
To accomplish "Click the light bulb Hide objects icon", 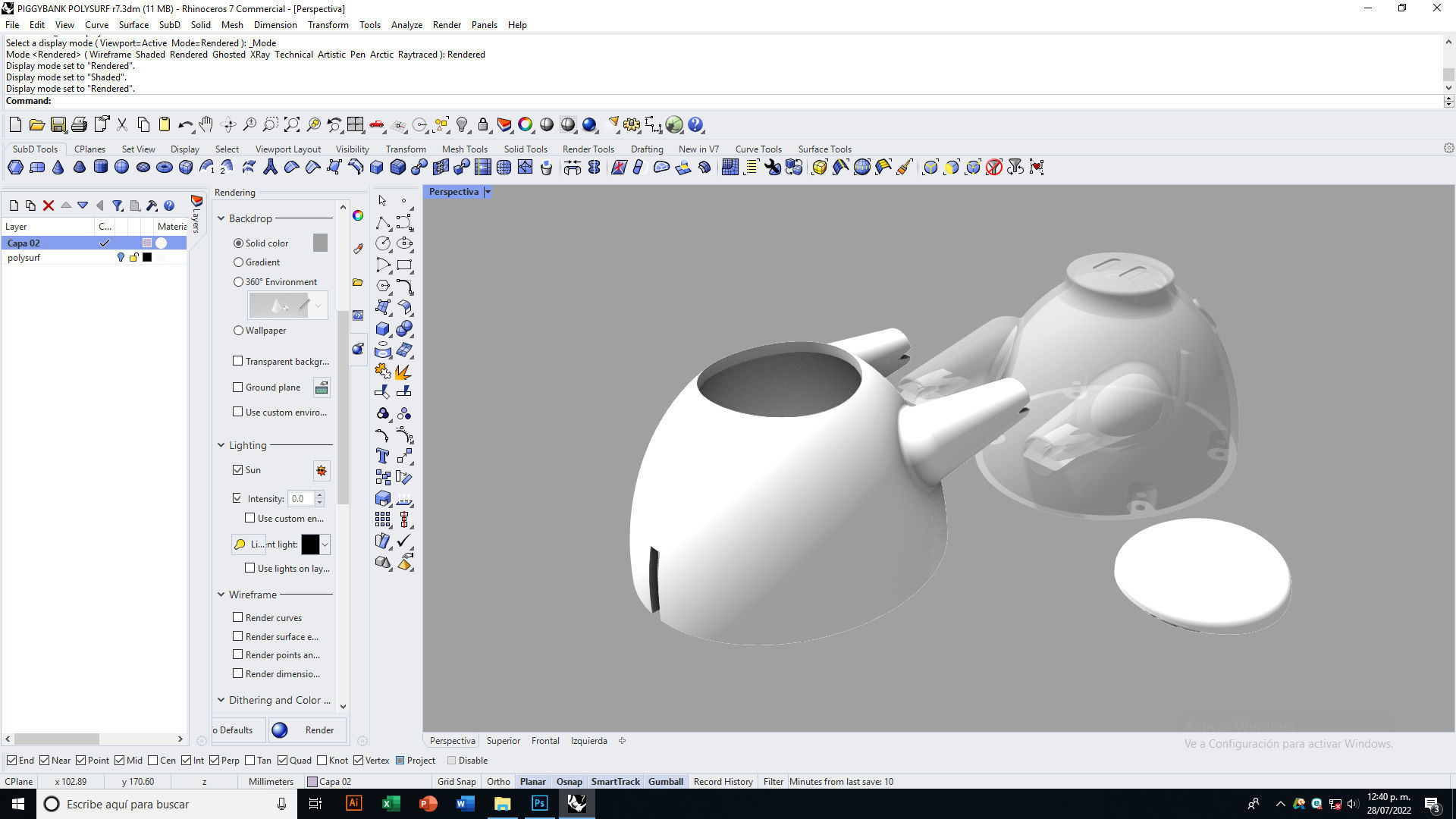I will coord(462,124).
